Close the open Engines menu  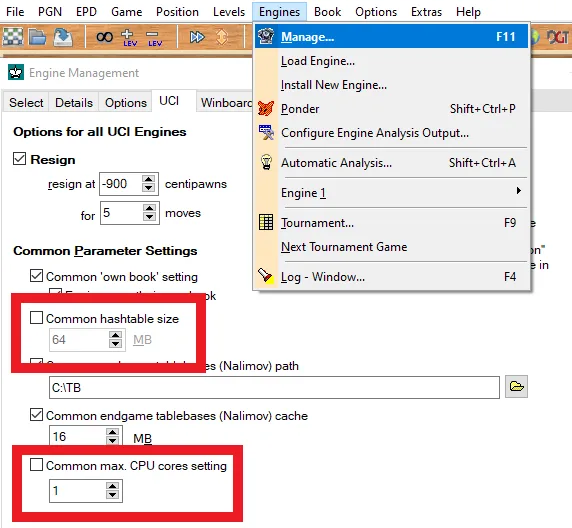(x=279, y=12)
